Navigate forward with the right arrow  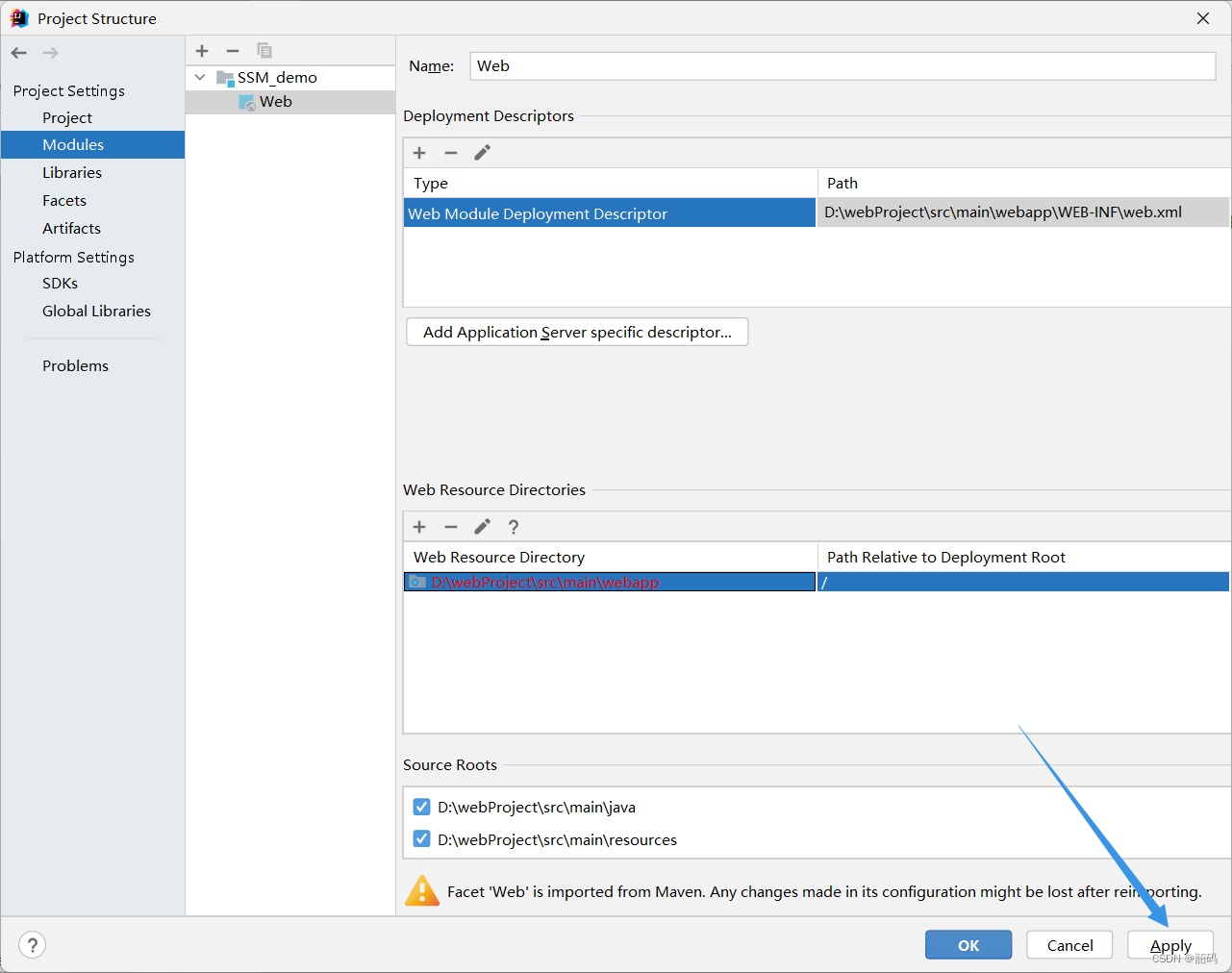[50, 53]
